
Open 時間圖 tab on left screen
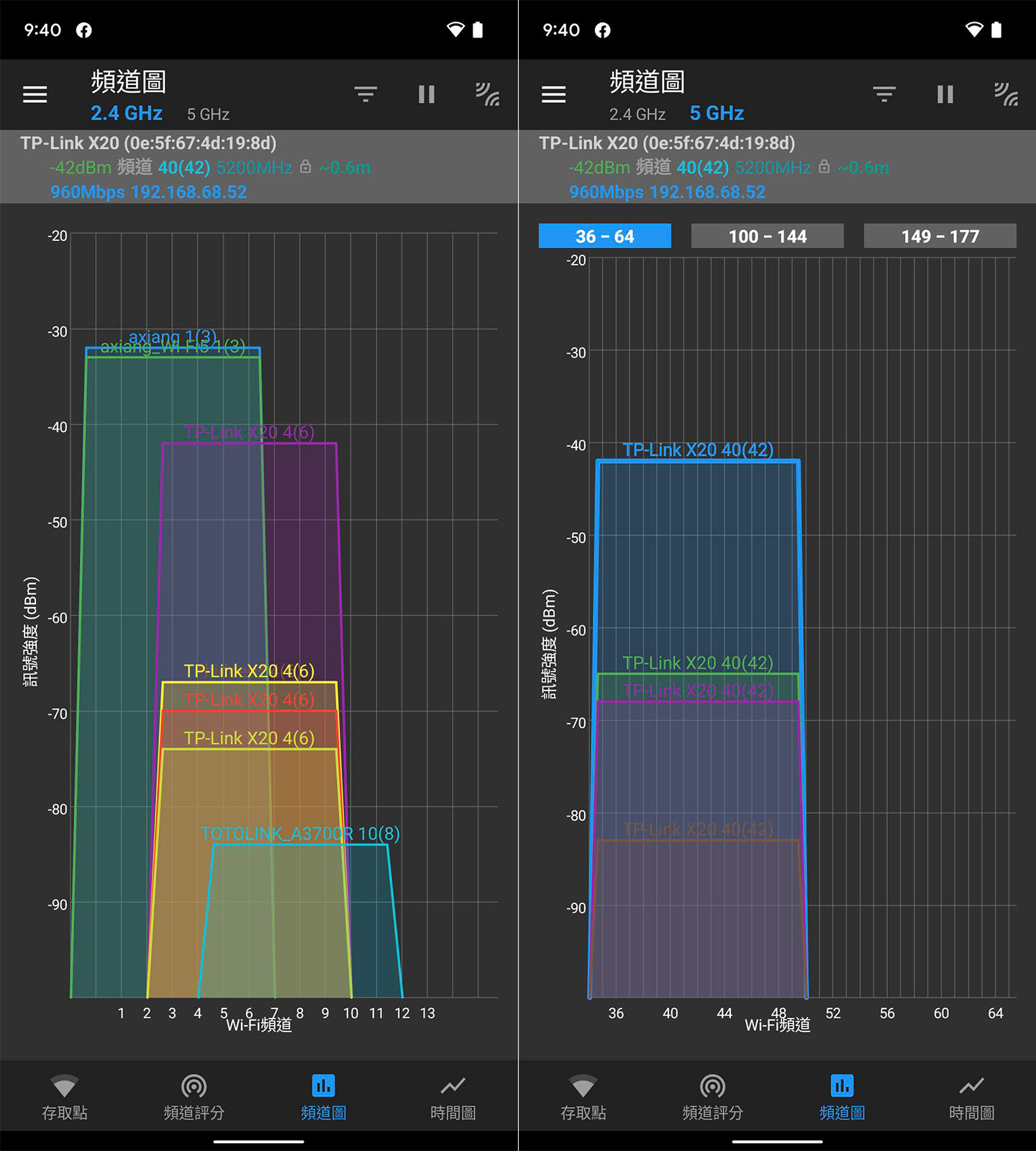pyautogui.click(x=453, y=1098)
